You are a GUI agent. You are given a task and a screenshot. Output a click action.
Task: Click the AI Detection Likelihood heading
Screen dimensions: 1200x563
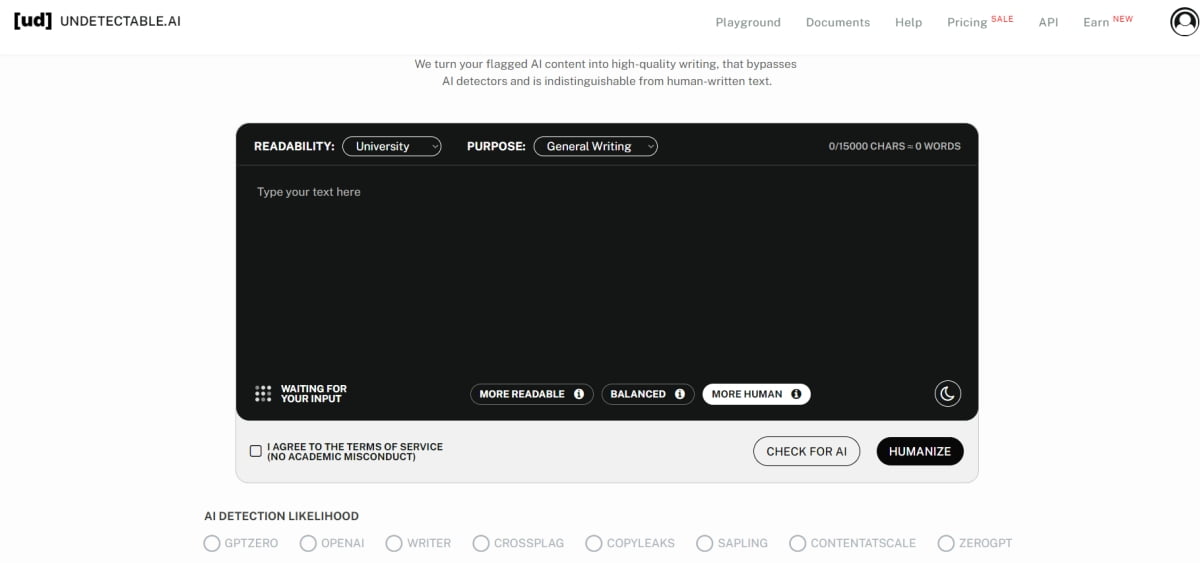(281, 516)
